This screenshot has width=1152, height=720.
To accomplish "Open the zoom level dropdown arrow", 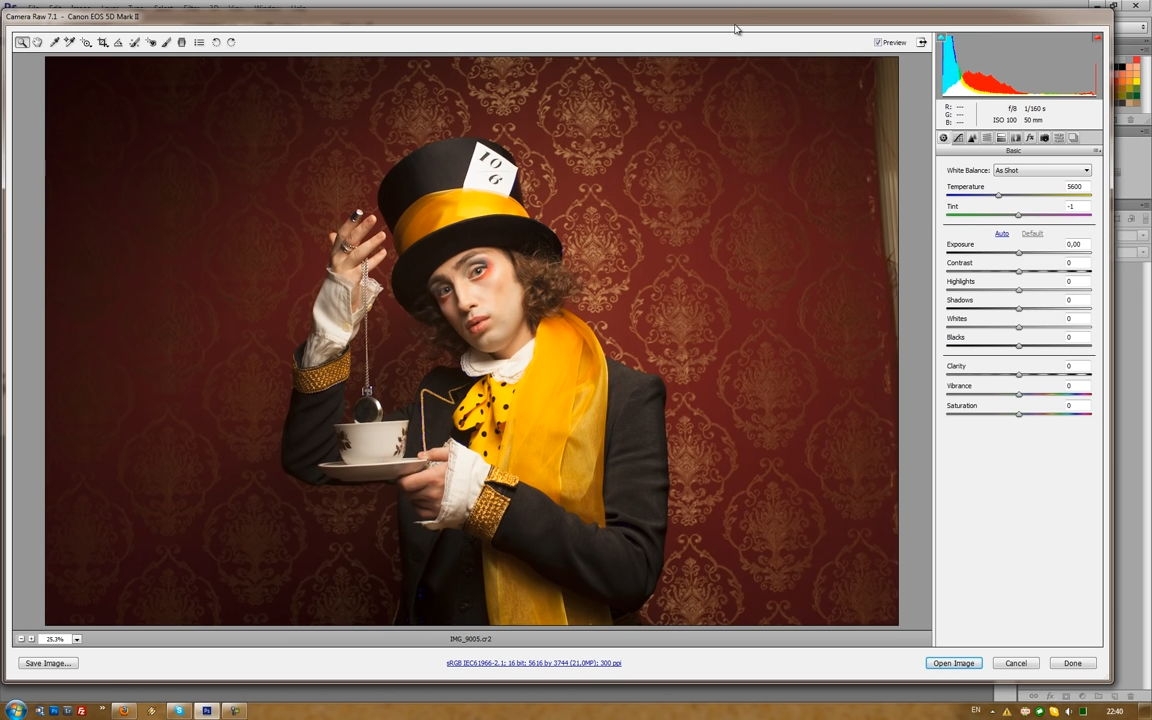I will [76, 639].
